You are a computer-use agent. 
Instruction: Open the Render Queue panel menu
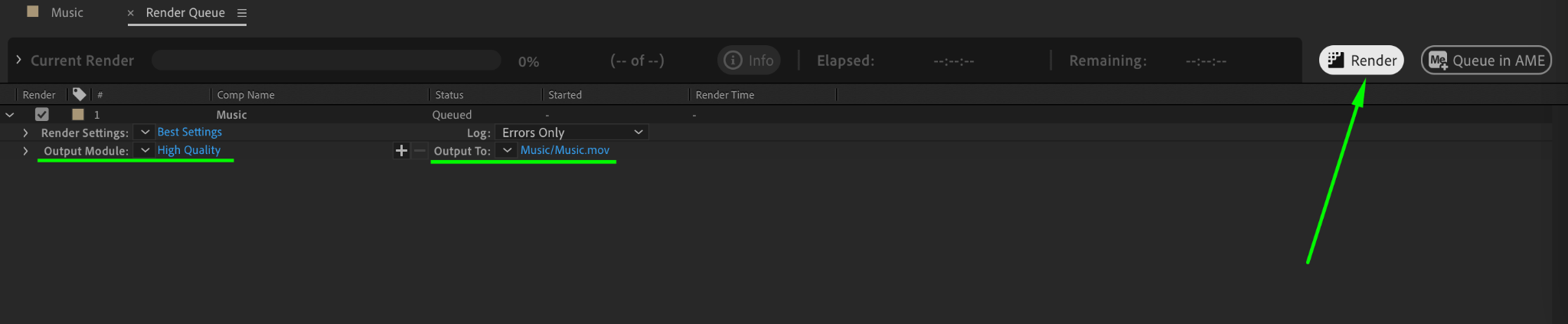pos(242,13)
